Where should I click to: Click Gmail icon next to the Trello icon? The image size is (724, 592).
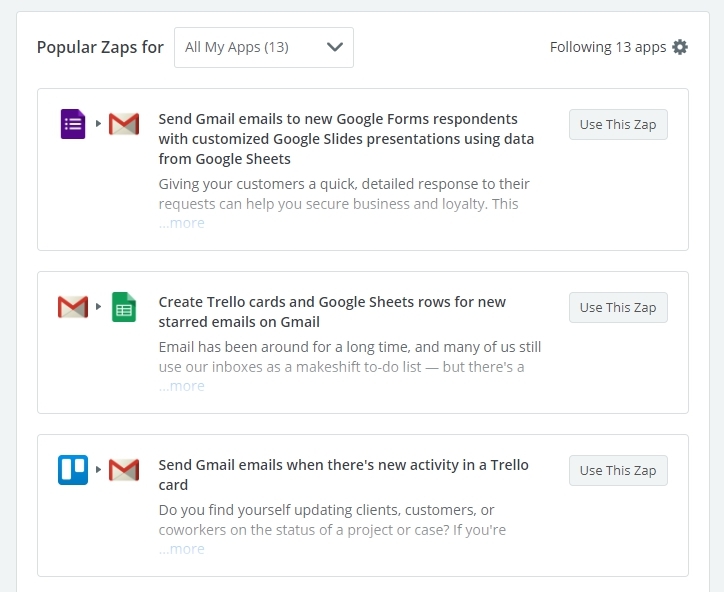click(124, 470)
